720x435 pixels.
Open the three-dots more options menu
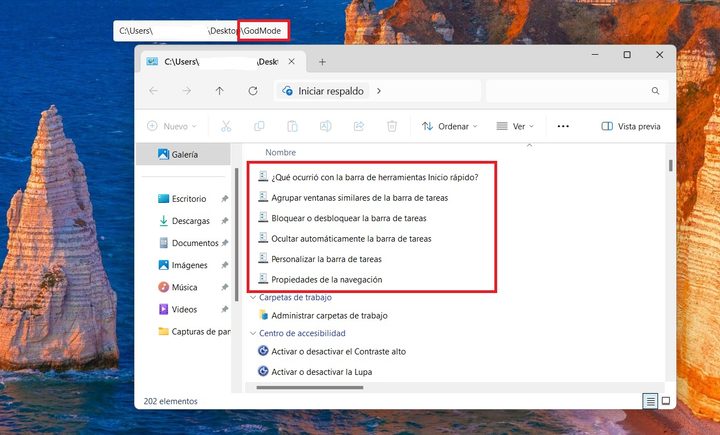pyautogui.click(x=563, y=126)
